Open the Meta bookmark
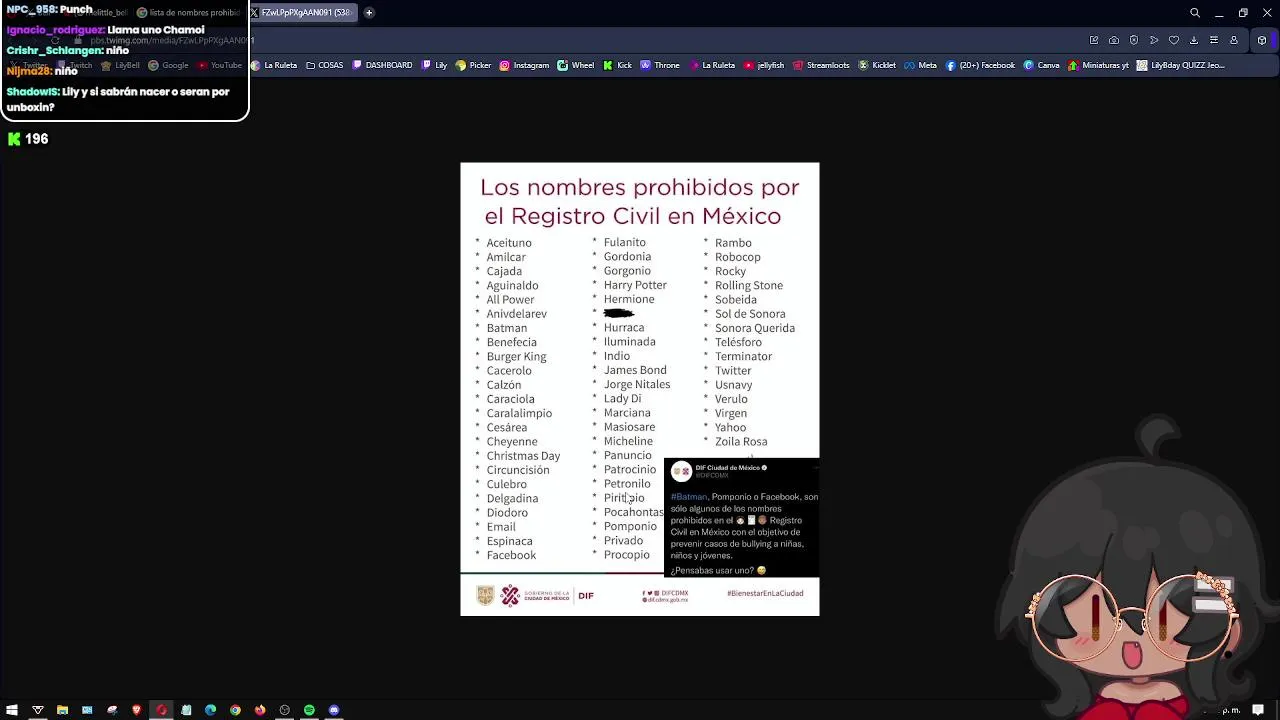The width and height of the screenshot is (1280, 720). pyautogui.click(x=920, y=65)
